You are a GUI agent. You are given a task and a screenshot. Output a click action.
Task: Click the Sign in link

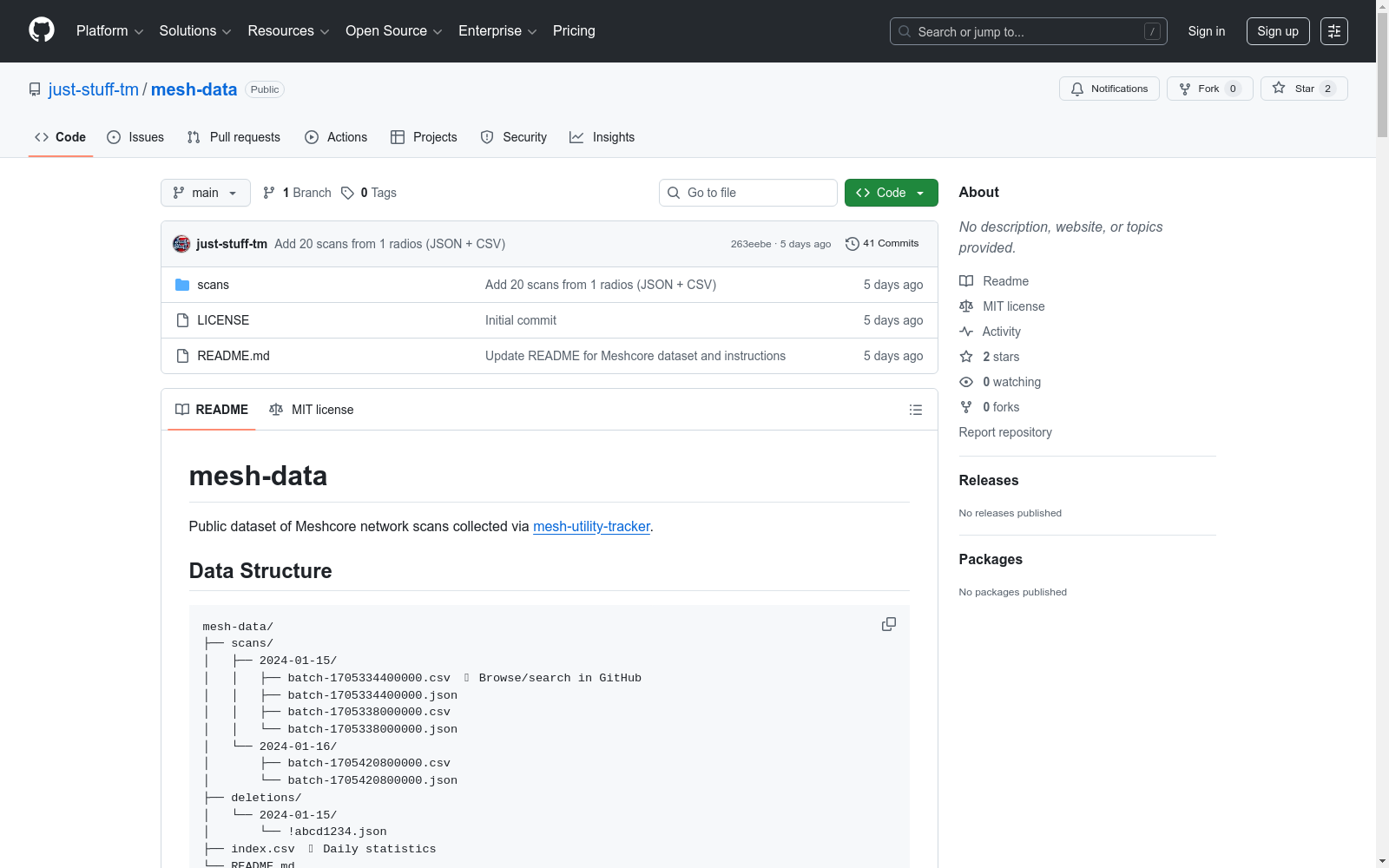(x=1207, y=31)
